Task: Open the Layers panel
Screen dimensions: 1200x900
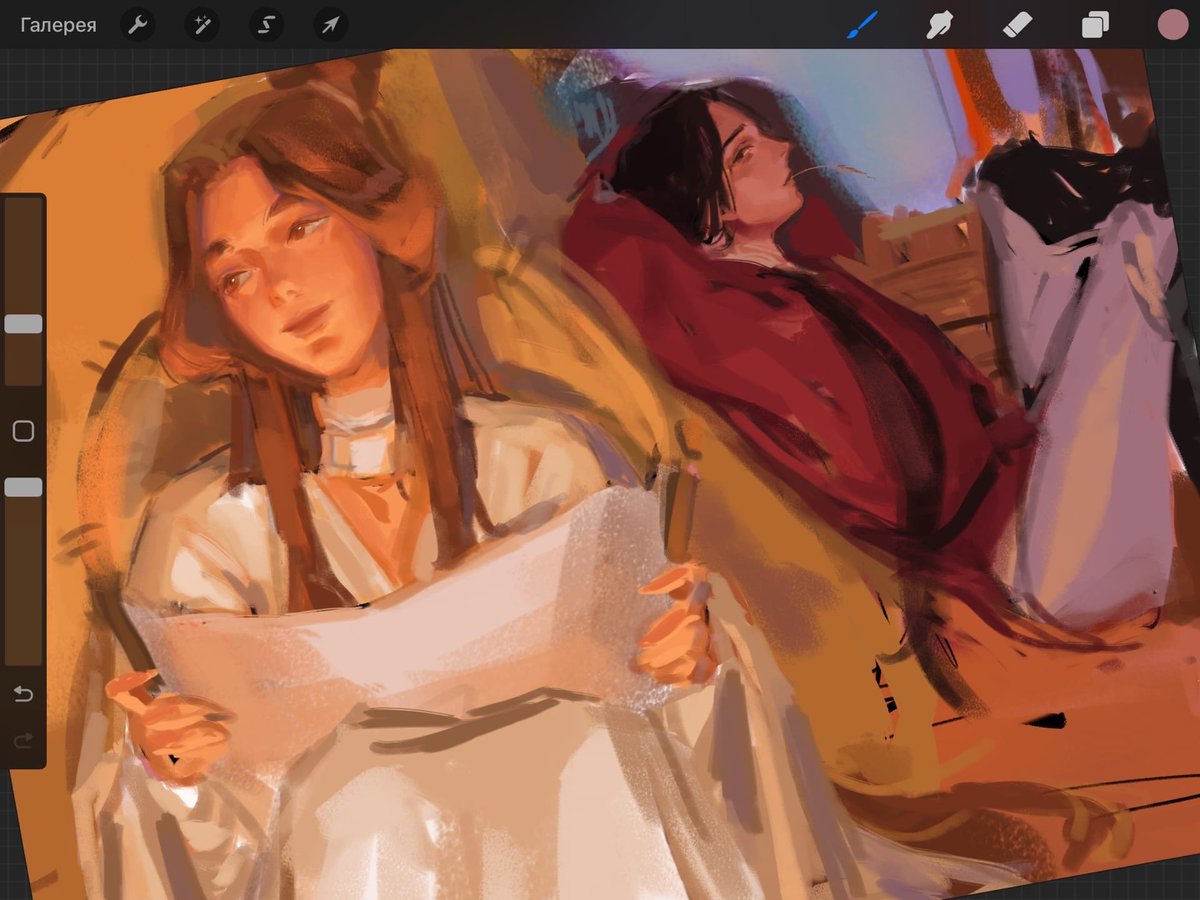Action: point(1095,25)
